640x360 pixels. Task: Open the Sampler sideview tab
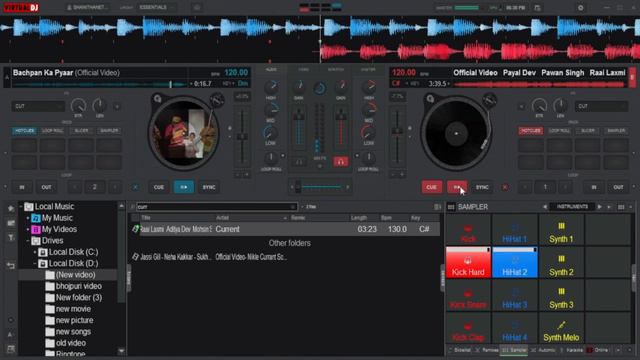[515, 350]
